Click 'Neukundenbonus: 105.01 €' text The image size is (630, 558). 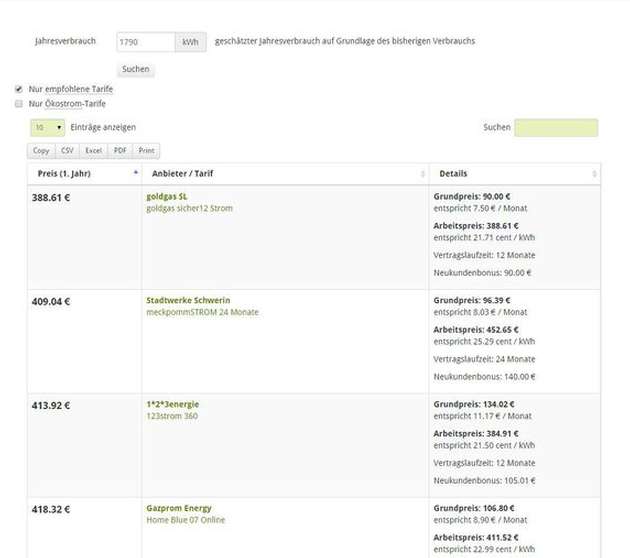click(x=485, y=481)
